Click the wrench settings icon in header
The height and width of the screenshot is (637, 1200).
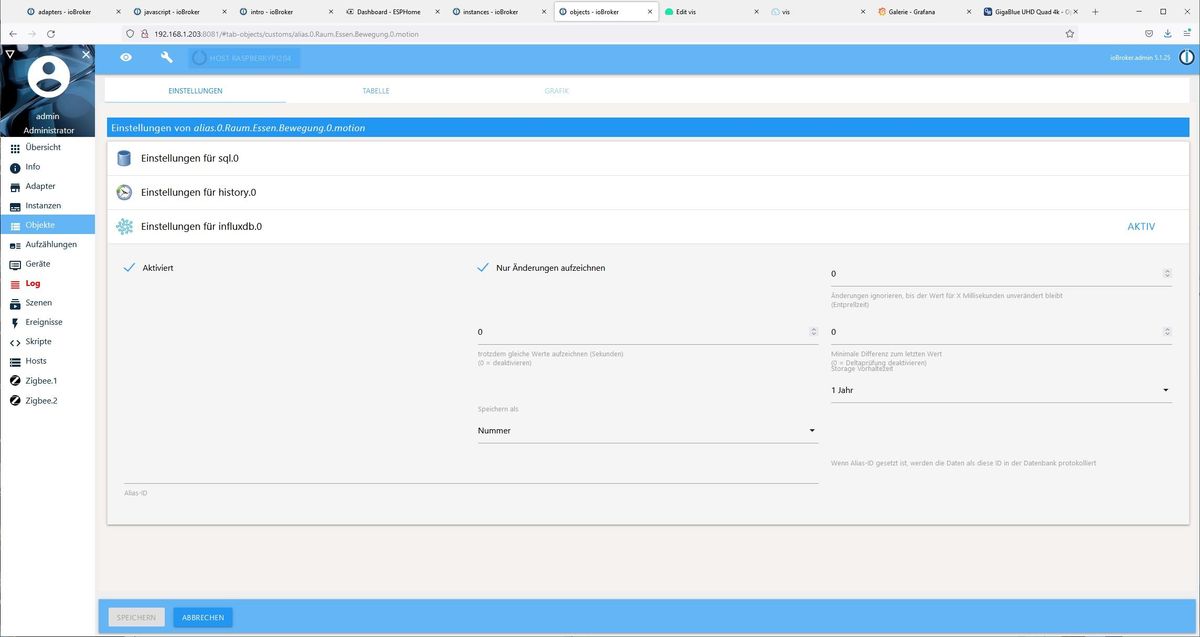167,58
